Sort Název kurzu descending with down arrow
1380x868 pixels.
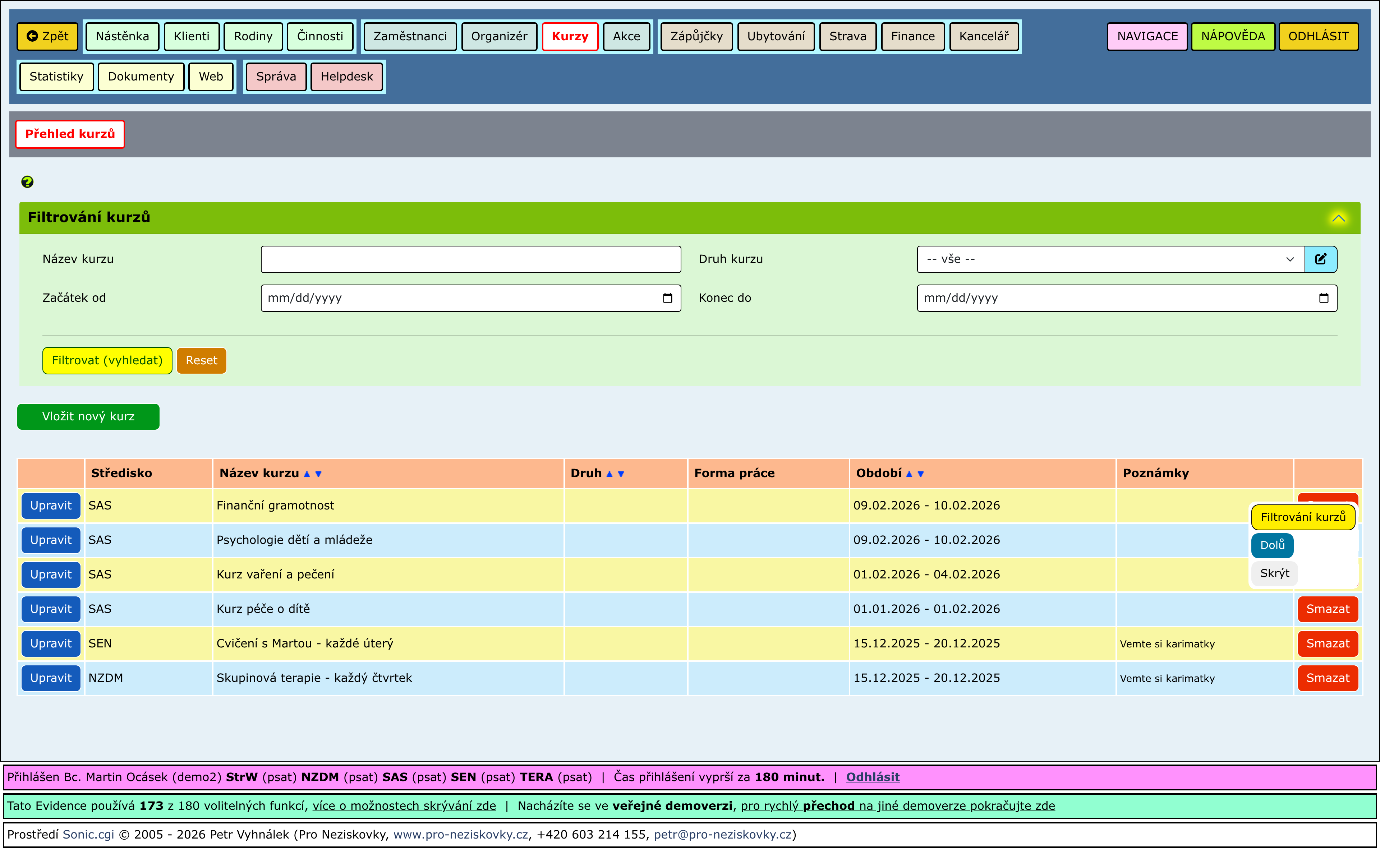coord(319,474)
